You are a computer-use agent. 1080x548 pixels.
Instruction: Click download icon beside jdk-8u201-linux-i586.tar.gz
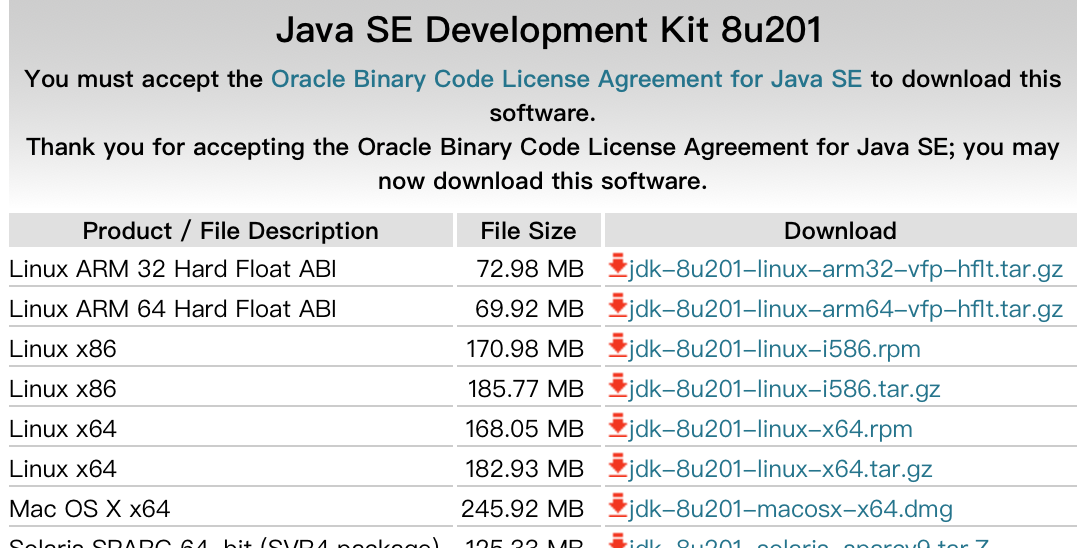[618, 387]
